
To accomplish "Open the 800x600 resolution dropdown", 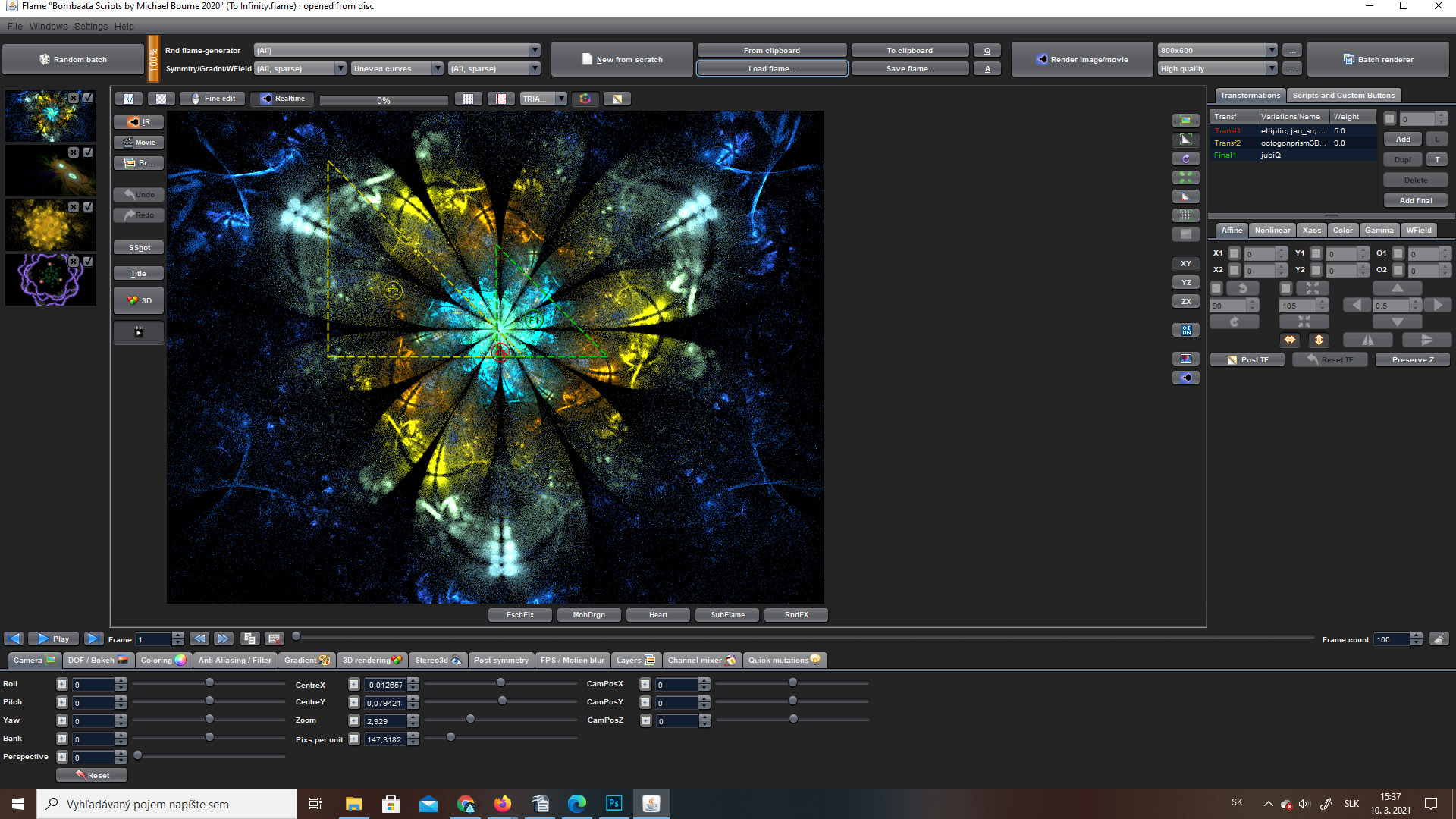I will [1218, 51].
